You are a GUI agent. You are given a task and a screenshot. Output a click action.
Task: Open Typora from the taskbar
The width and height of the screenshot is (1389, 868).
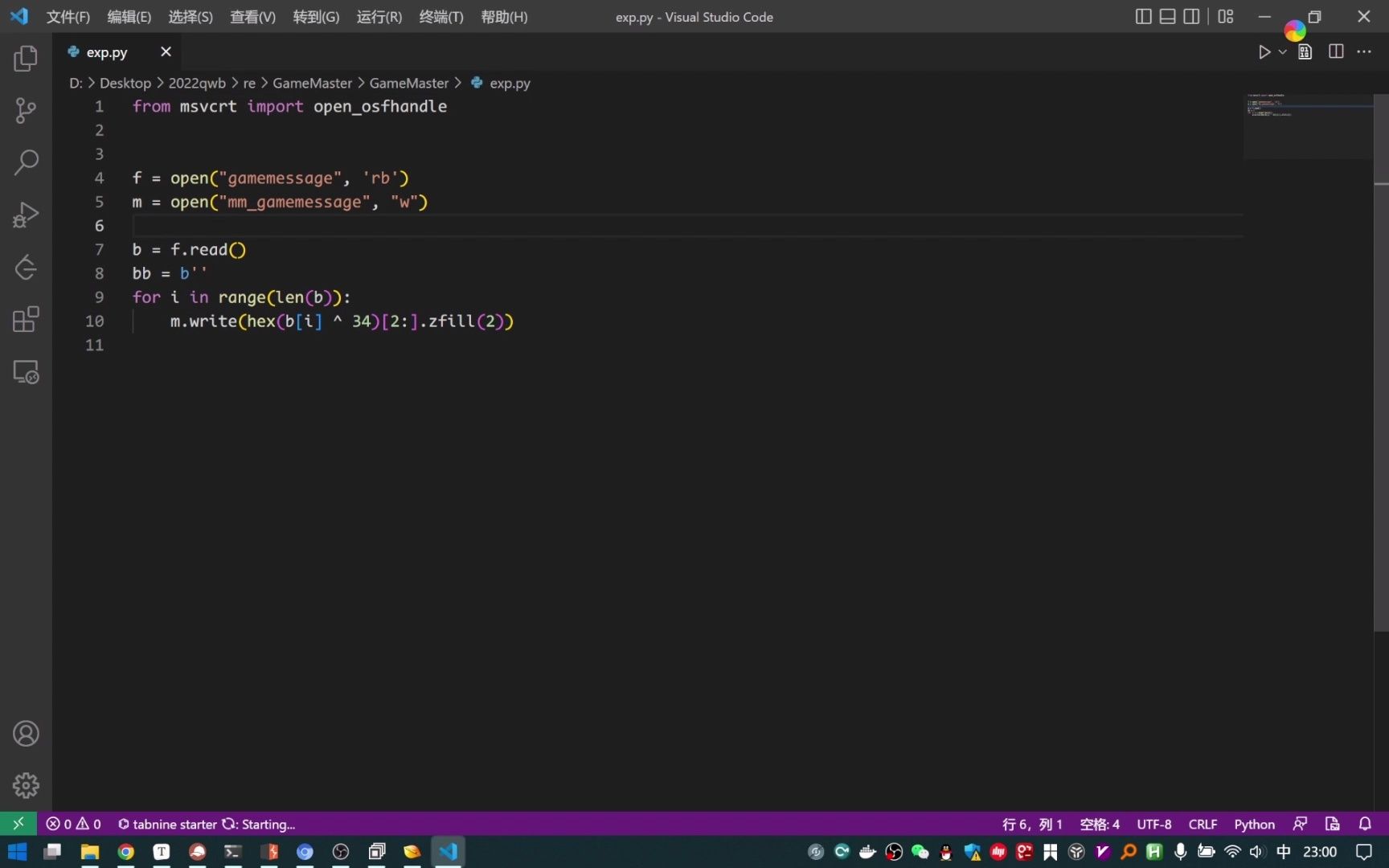click(162, 852)
